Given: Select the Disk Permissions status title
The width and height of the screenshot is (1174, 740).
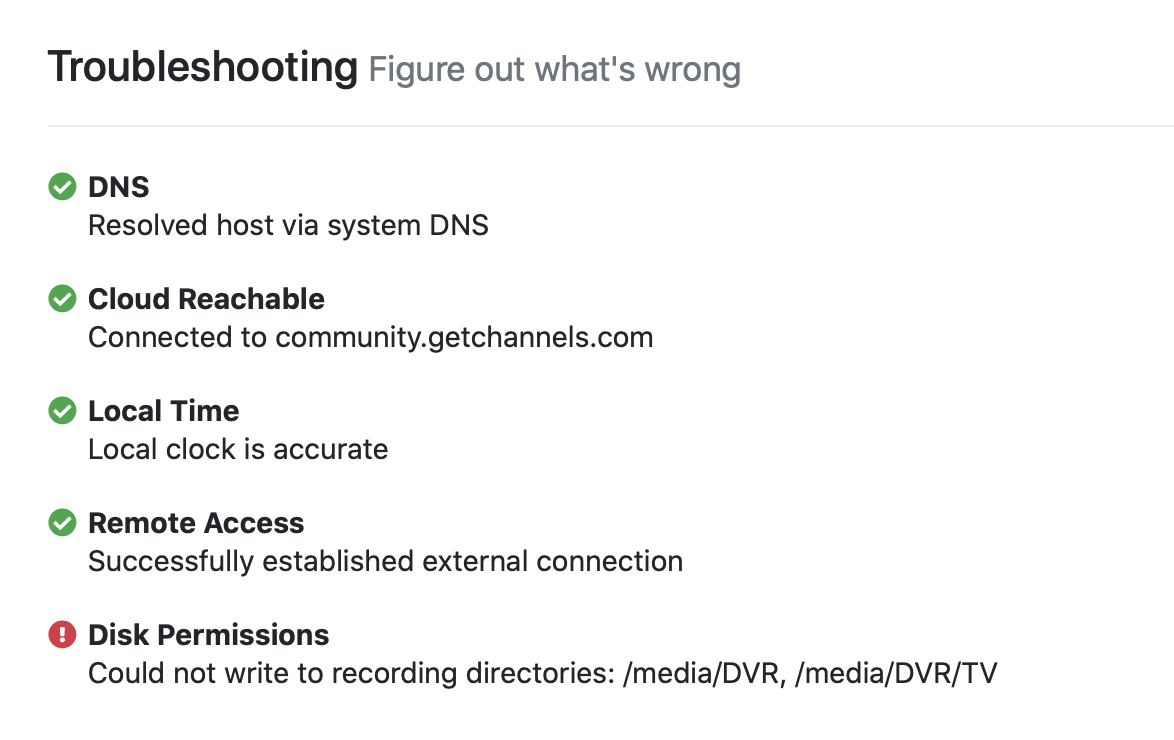Looking at the screenshot, I should coord(209,635).
